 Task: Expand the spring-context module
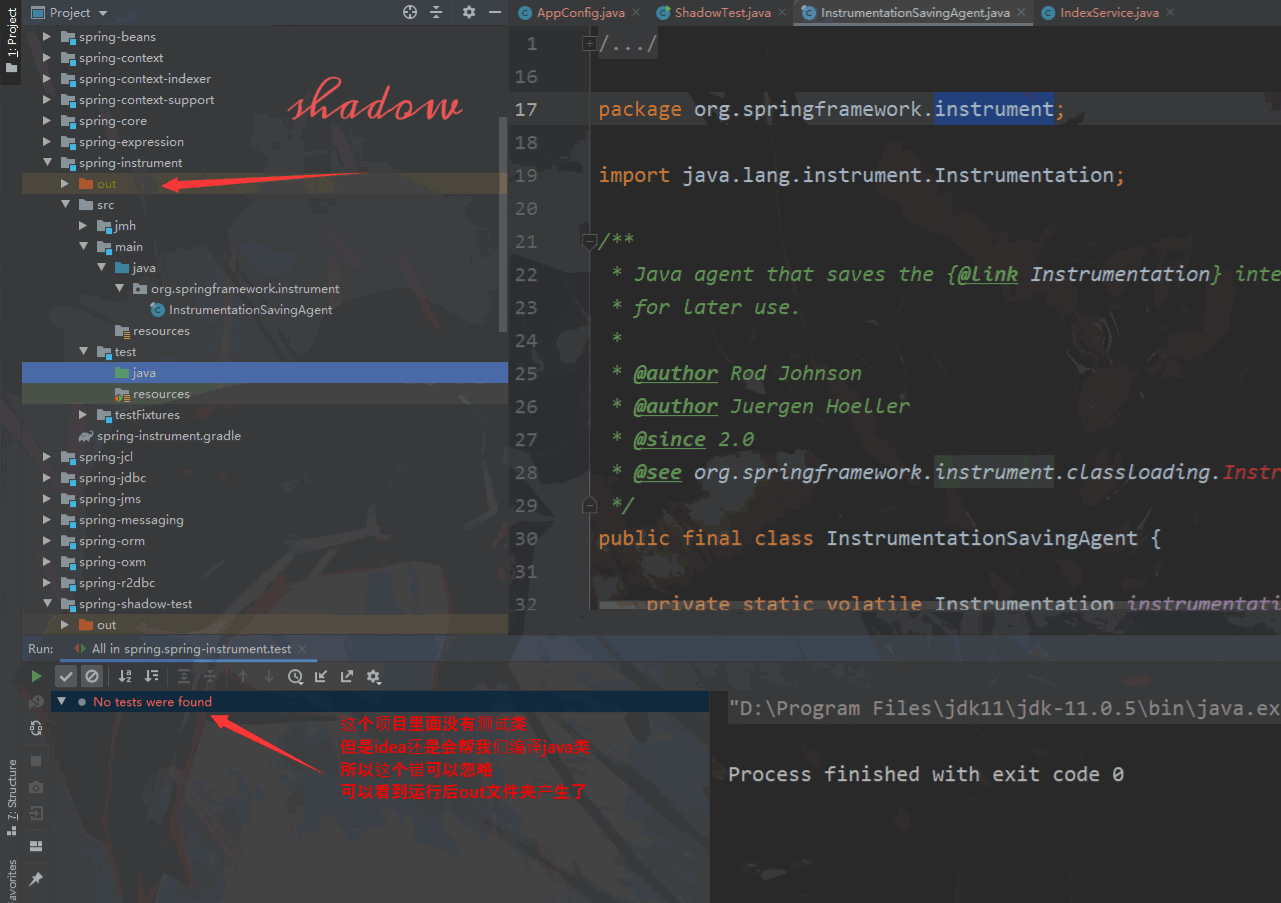(47, 58)
